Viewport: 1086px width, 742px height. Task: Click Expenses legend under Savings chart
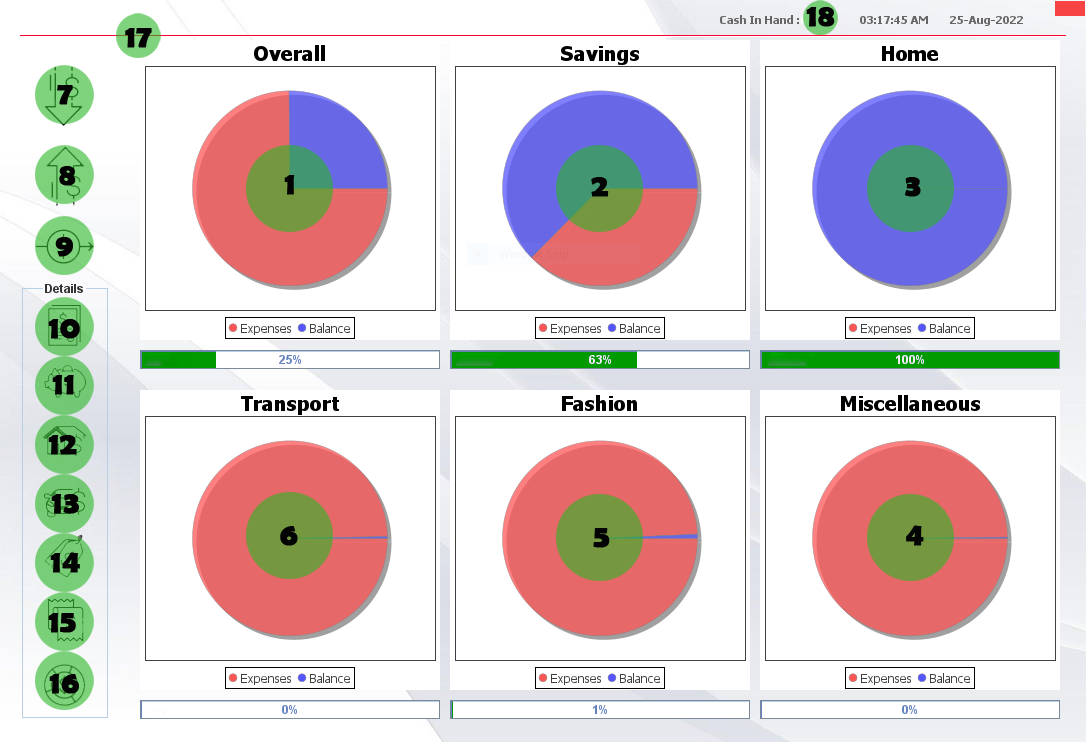[571, 328]
